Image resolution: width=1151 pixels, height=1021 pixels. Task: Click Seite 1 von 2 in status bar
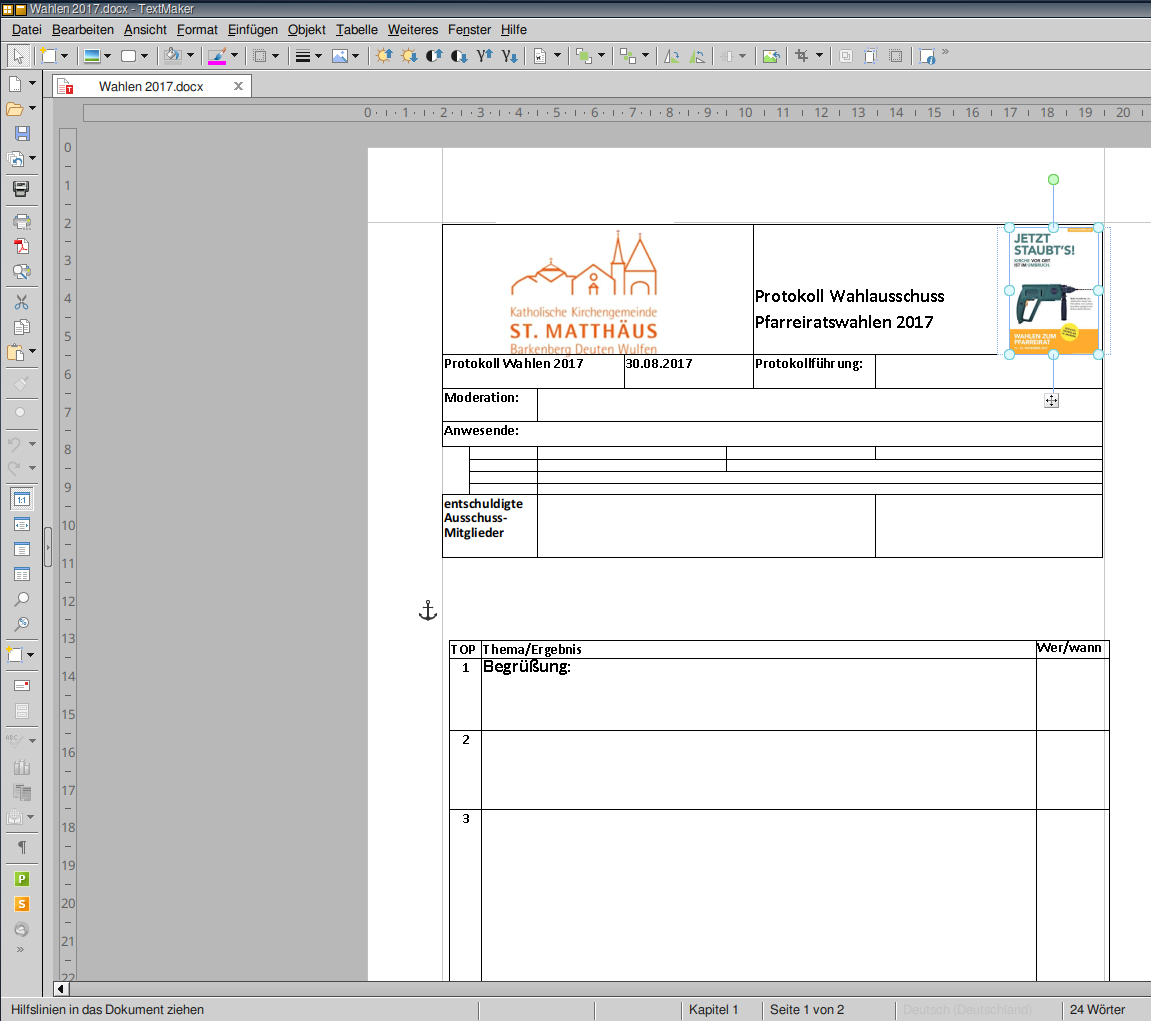click(x=807, y=1010)
